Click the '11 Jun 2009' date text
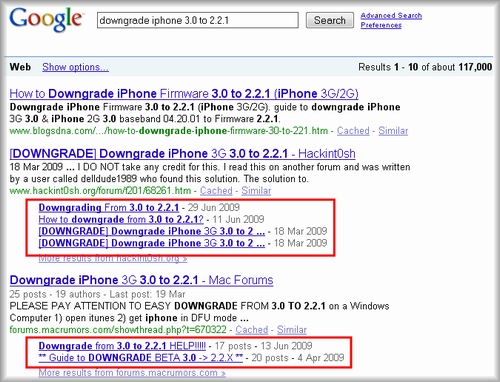The width and height of the screenshot is (500, 382). click(x=238, y=219)
